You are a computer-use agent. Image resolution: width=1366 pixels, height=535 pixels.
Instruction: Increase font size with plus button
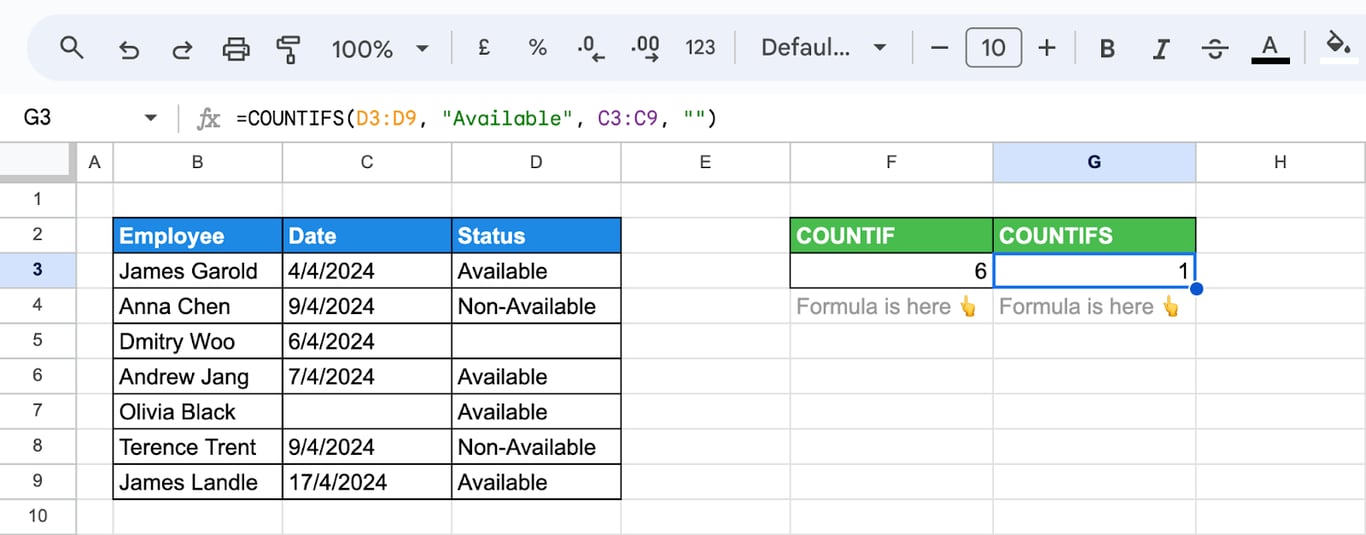(x=1047, y=48)
